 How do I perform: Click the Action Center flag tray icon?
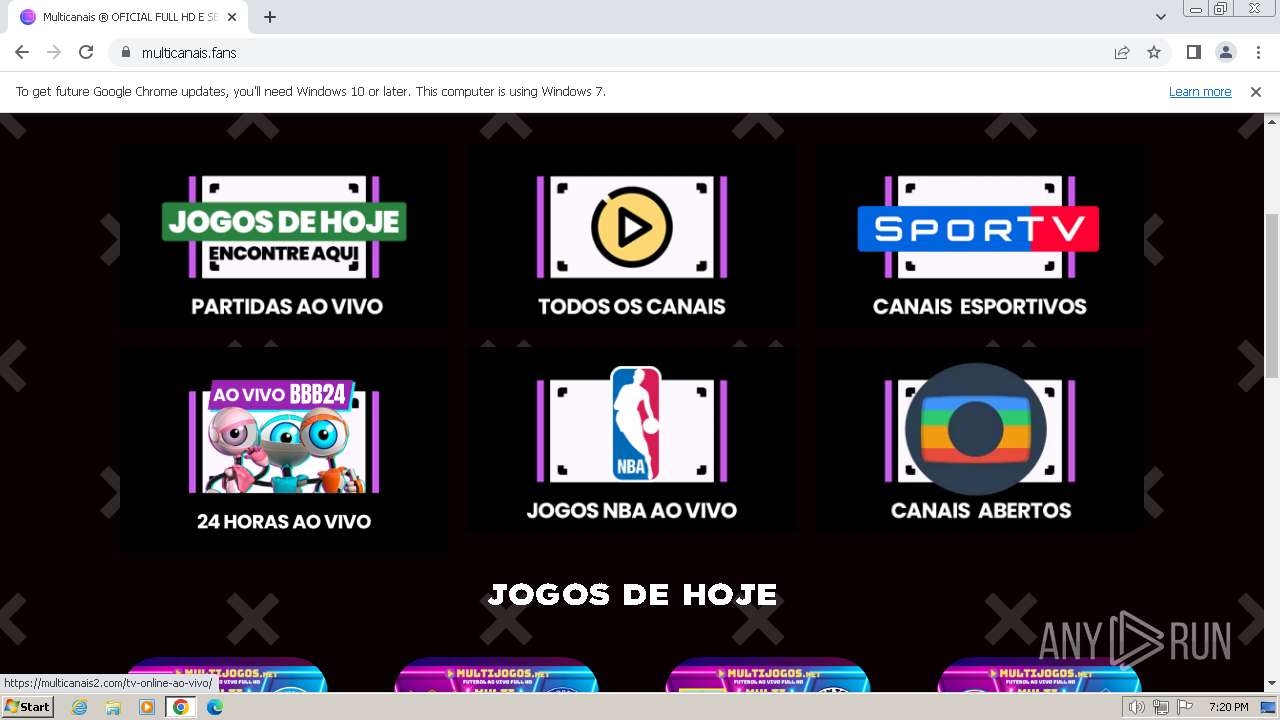tap(1185, 707)
